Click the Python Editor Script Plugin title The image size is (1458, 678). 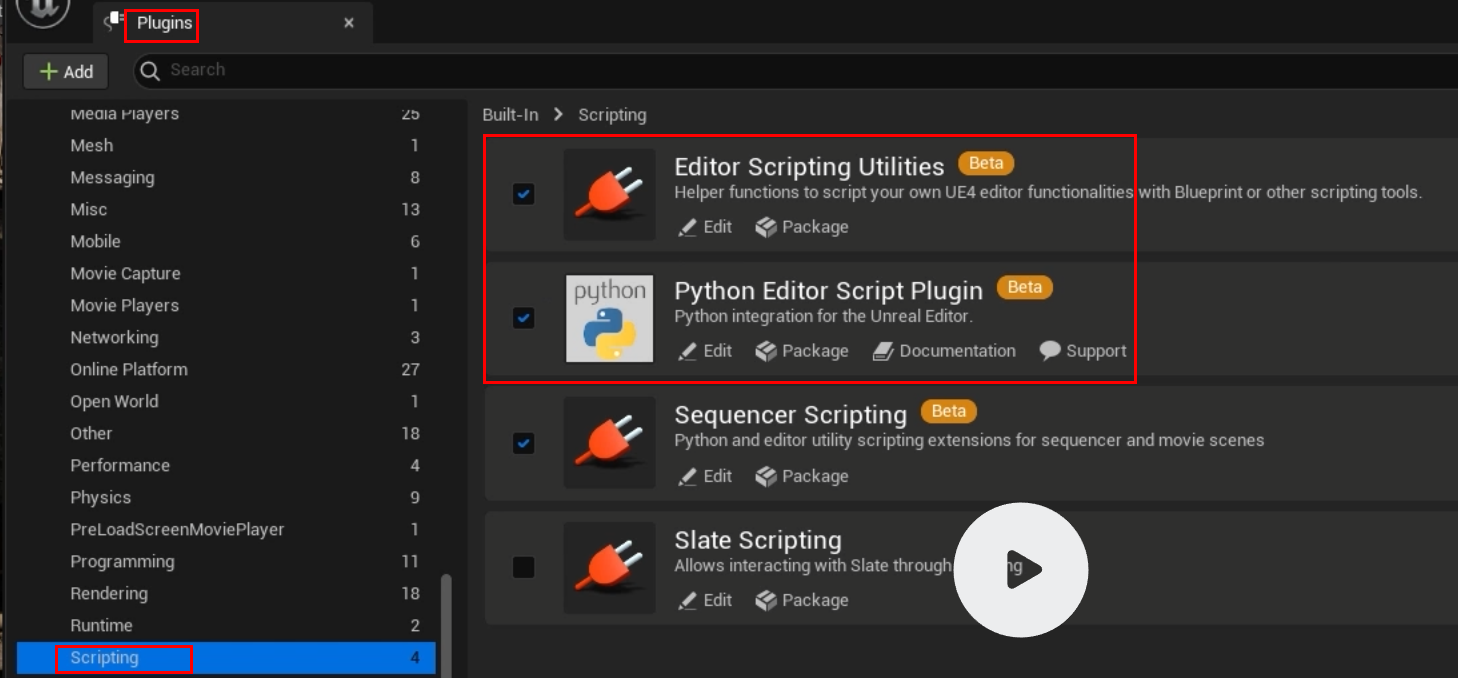pos(828,290)
